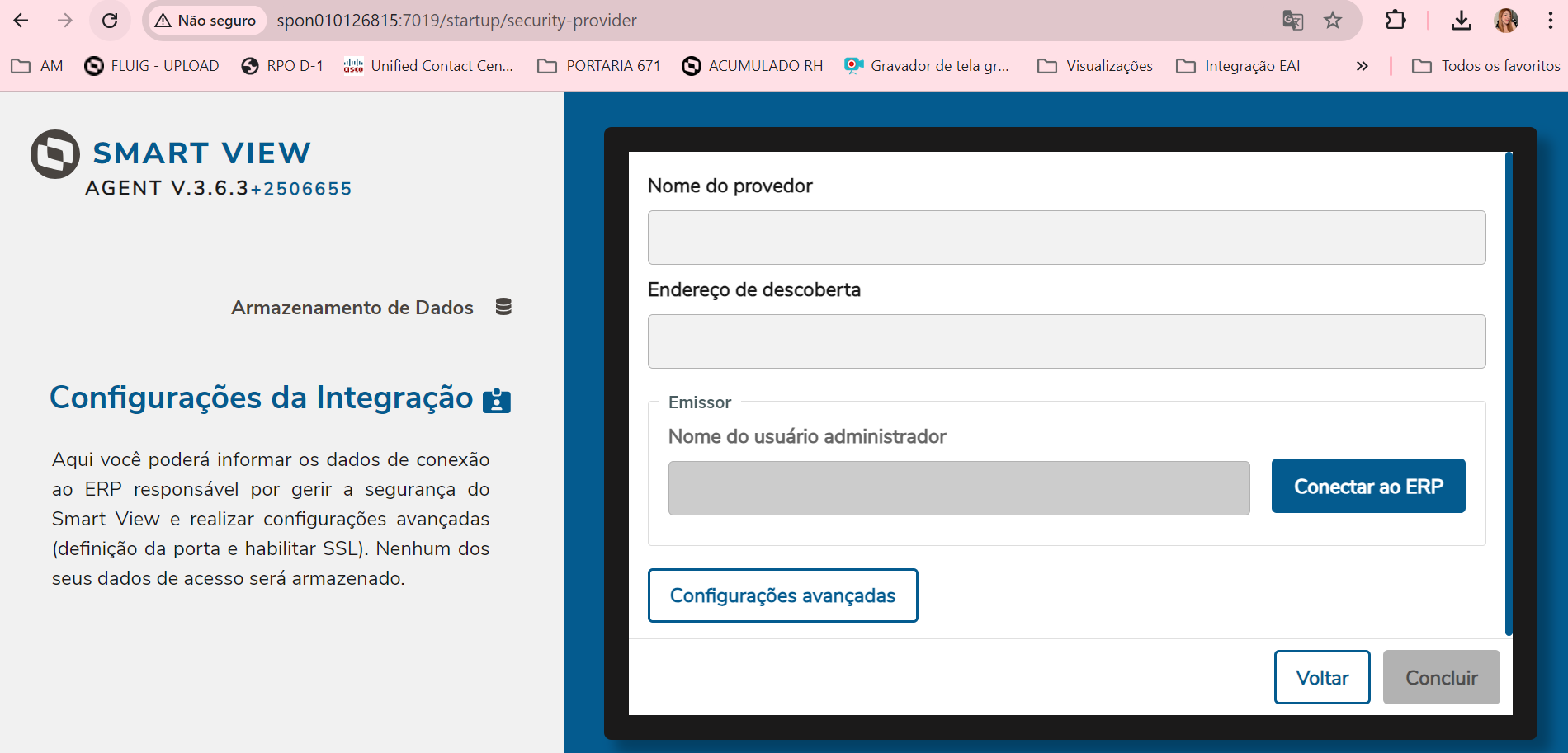Click the 'SMART VIEW' title text
The image size is (1568, 753).
coord(202,153)
